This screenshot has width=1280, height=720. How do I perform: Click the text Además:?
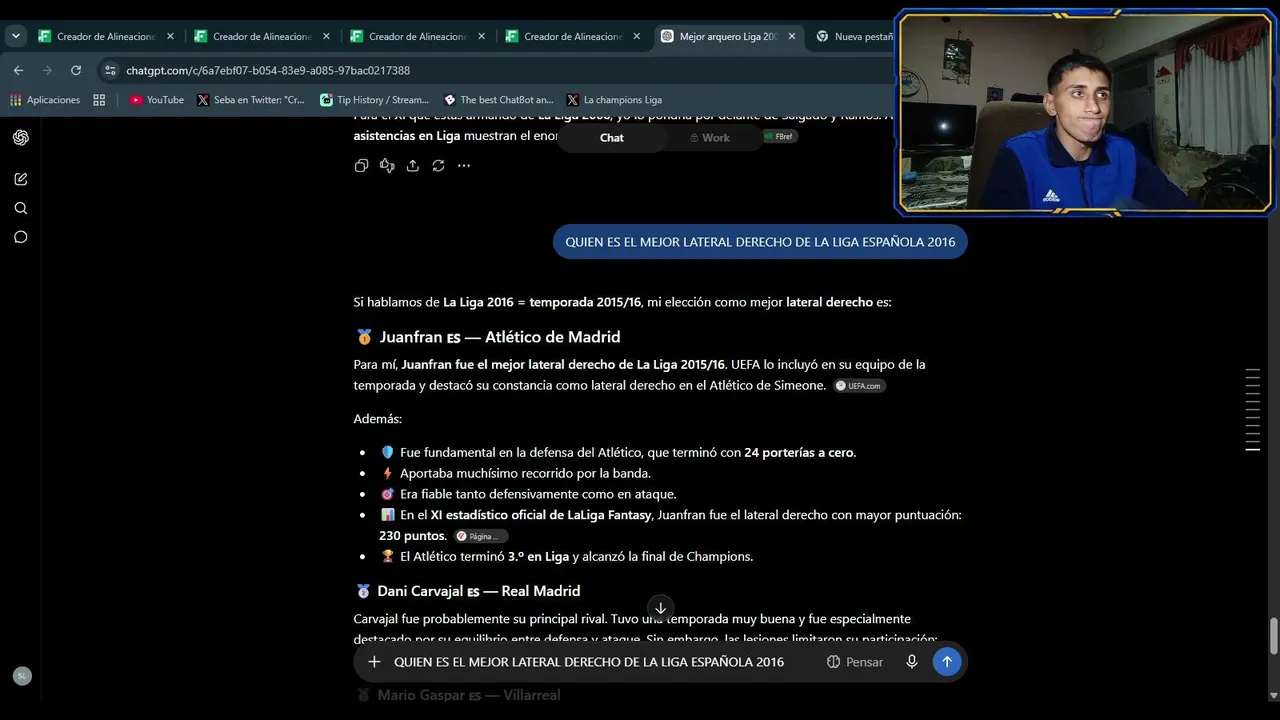click(x=378, y=419)
